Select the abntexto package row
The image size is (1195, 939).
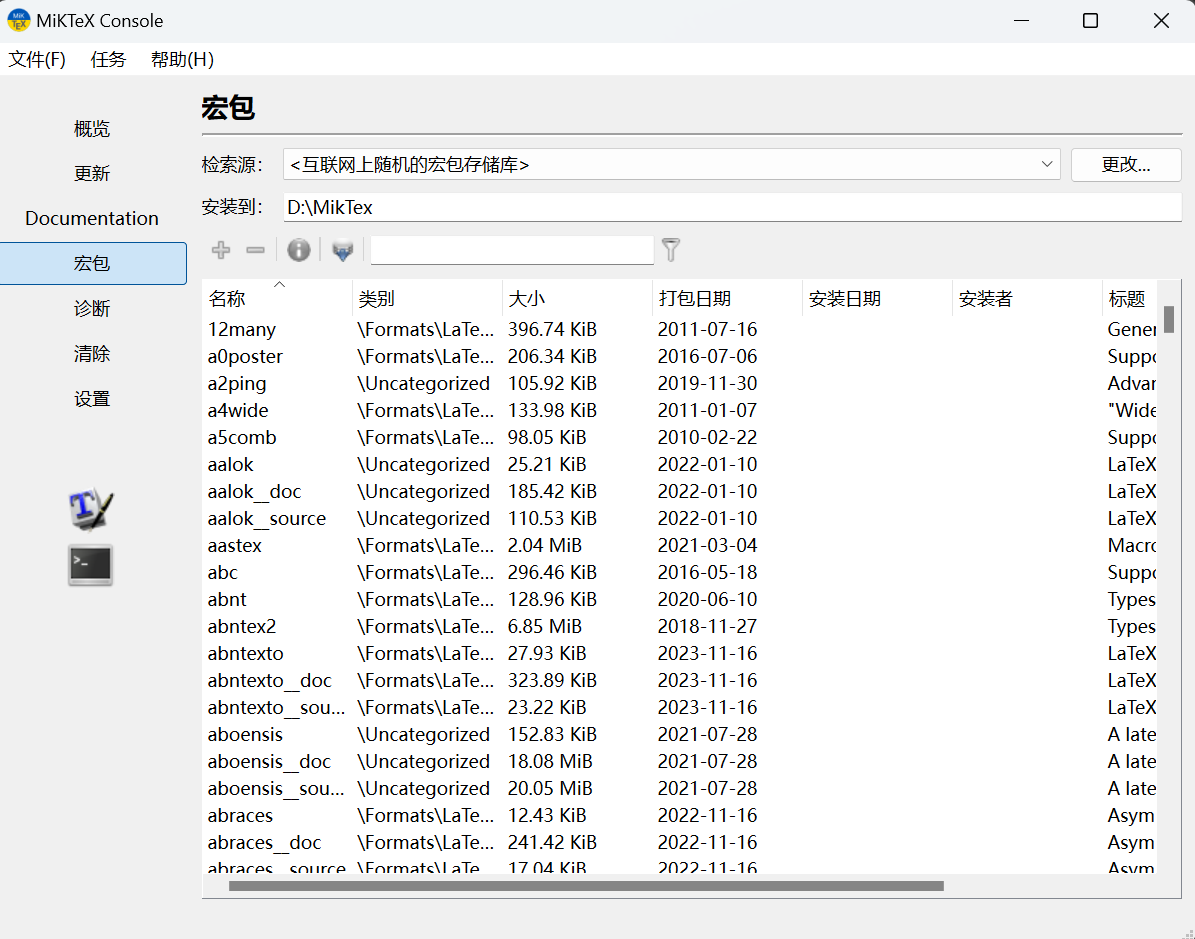click(x=680, y=653)
